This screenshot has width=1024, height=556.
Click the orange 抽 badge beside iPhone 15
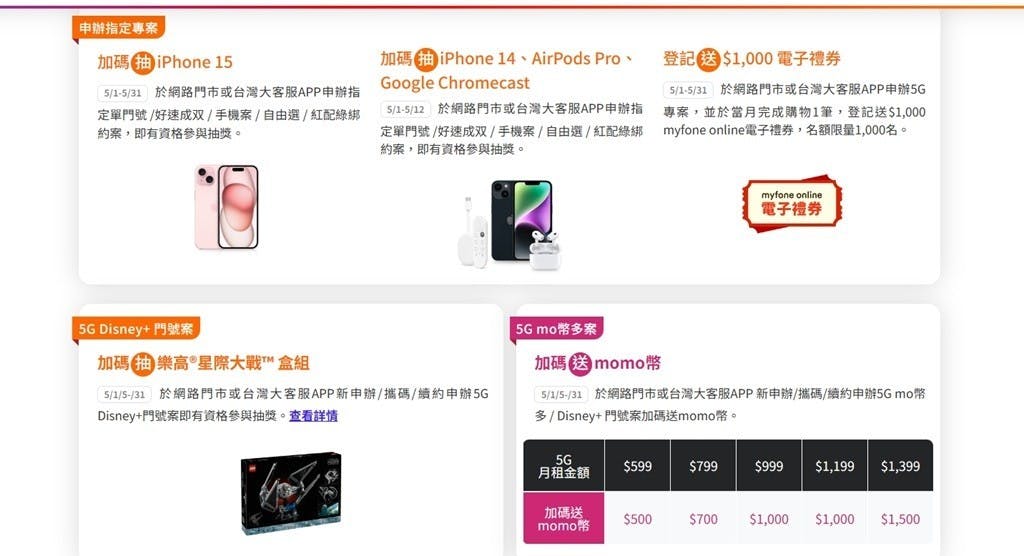[142, 62]
